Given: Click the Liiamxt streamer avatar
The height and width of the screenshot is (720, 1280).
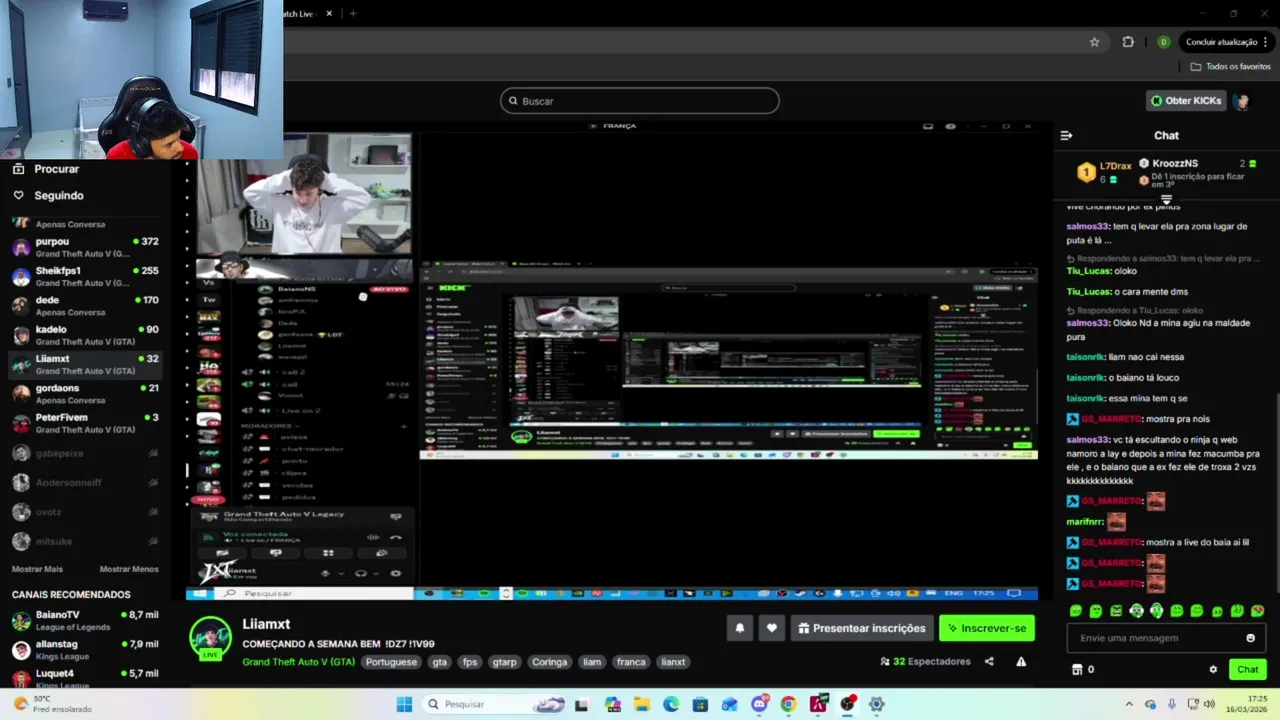Looking at the screenshot, I should [211, 637].
